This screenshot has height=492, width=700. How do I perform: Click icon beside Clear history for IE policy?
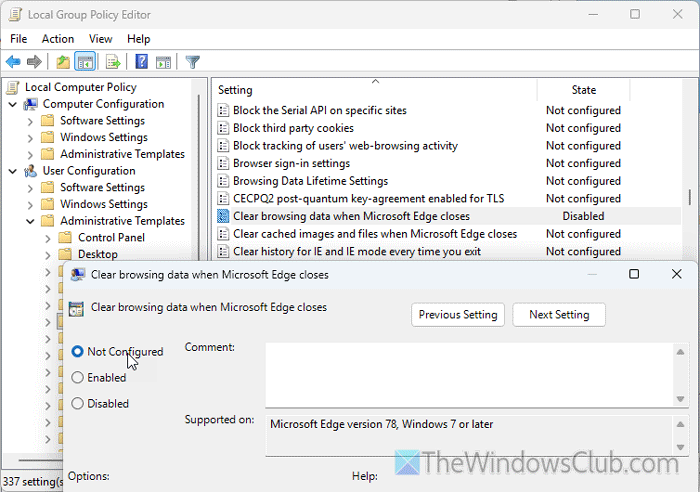tap(223, 251)
